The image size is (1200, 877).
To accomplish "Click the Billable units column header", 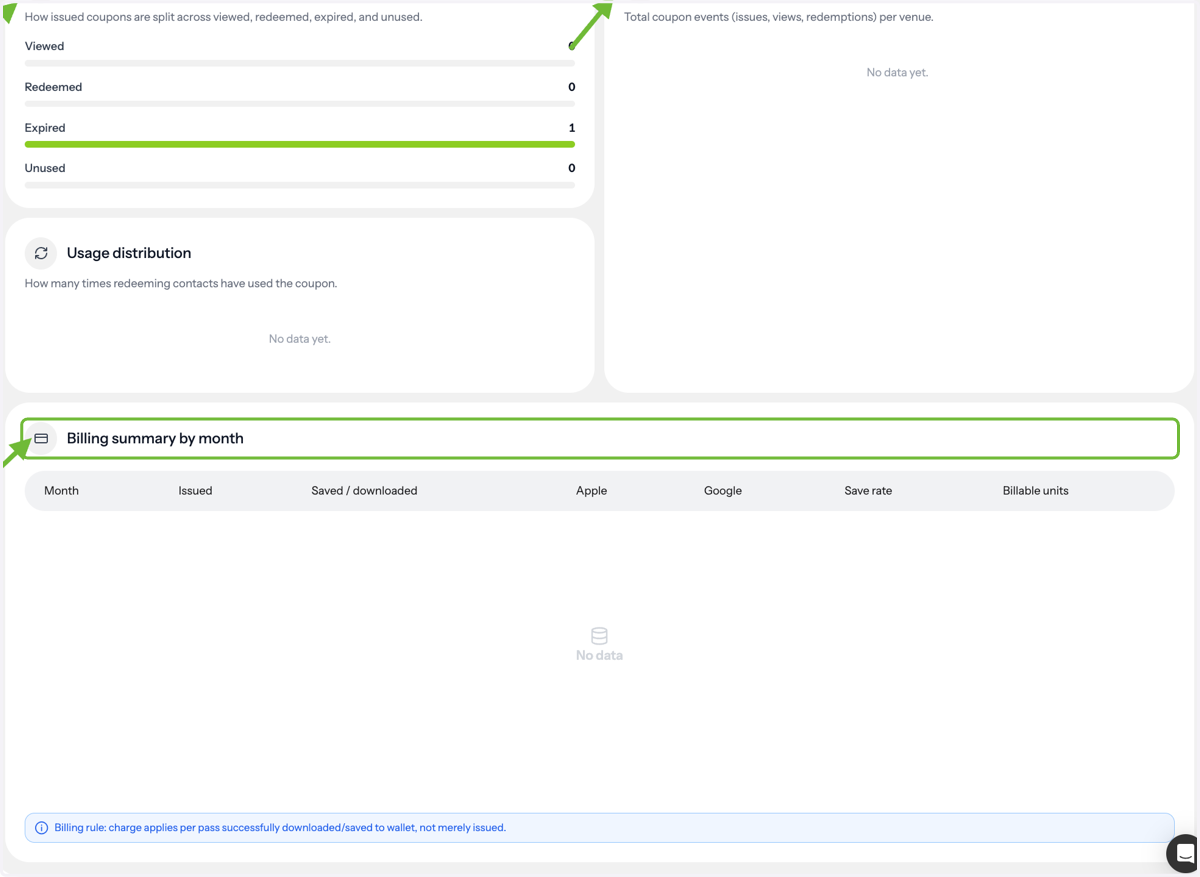I will [x=1035, y=491].
